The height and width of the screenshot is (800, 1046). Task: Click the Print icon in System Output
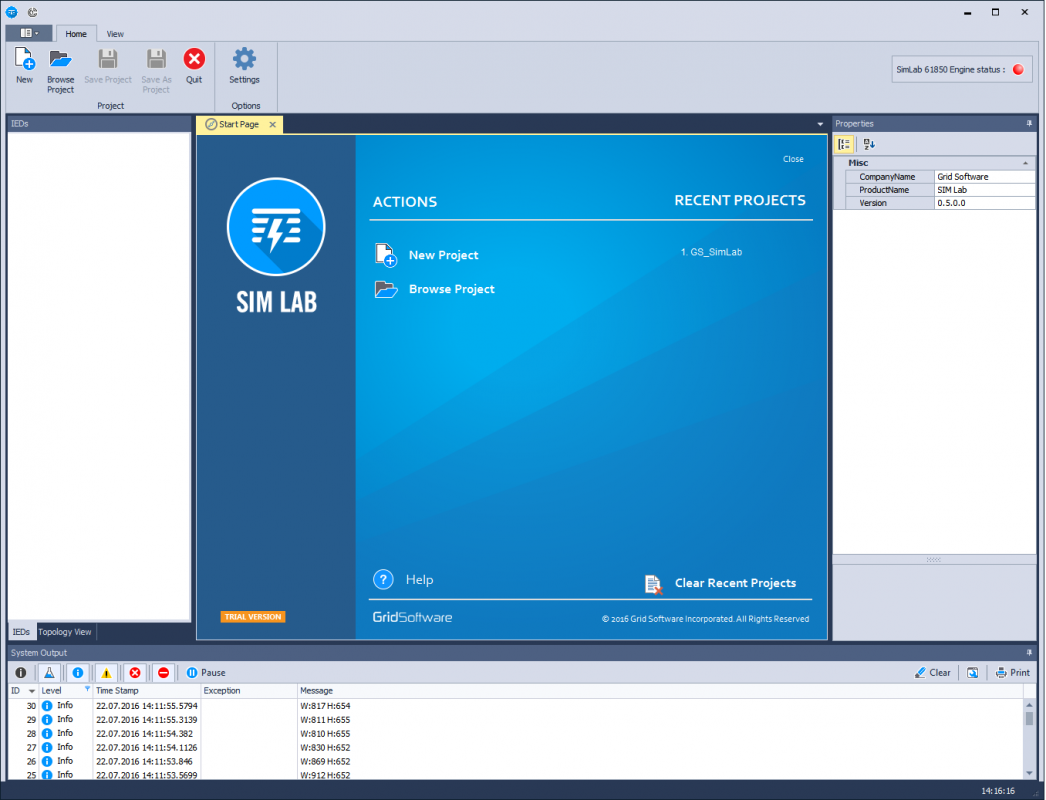[1013, 672]
